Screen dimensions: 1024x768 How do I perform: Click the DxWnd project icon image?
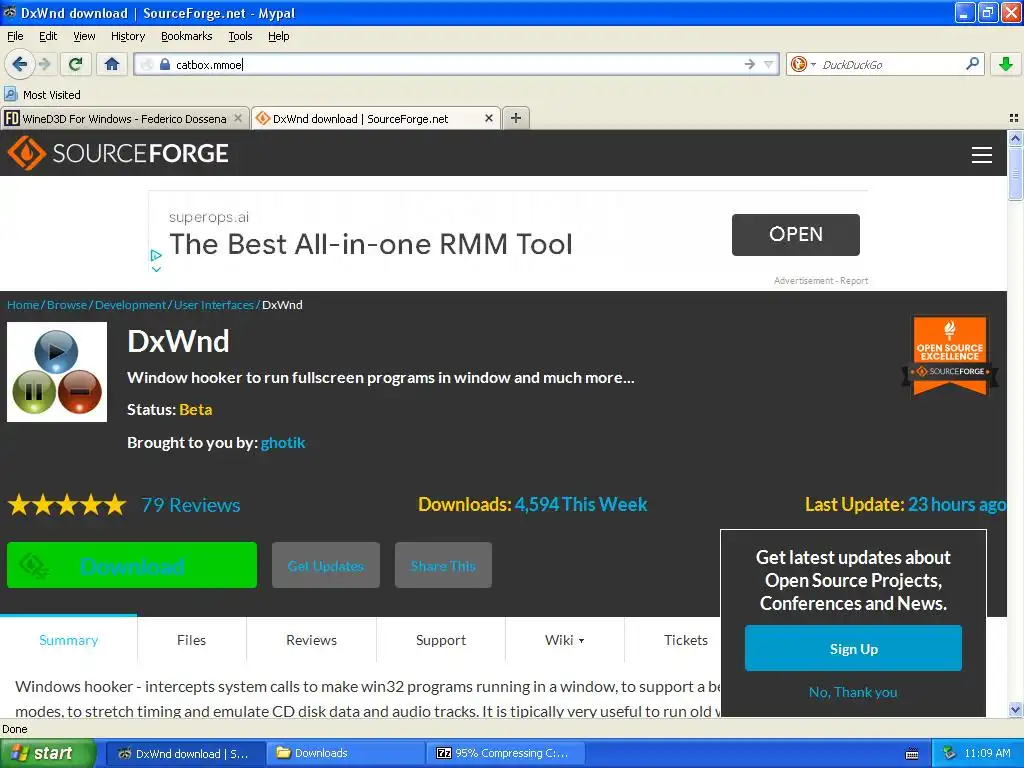pyautogui.click(x=57, y=372)
